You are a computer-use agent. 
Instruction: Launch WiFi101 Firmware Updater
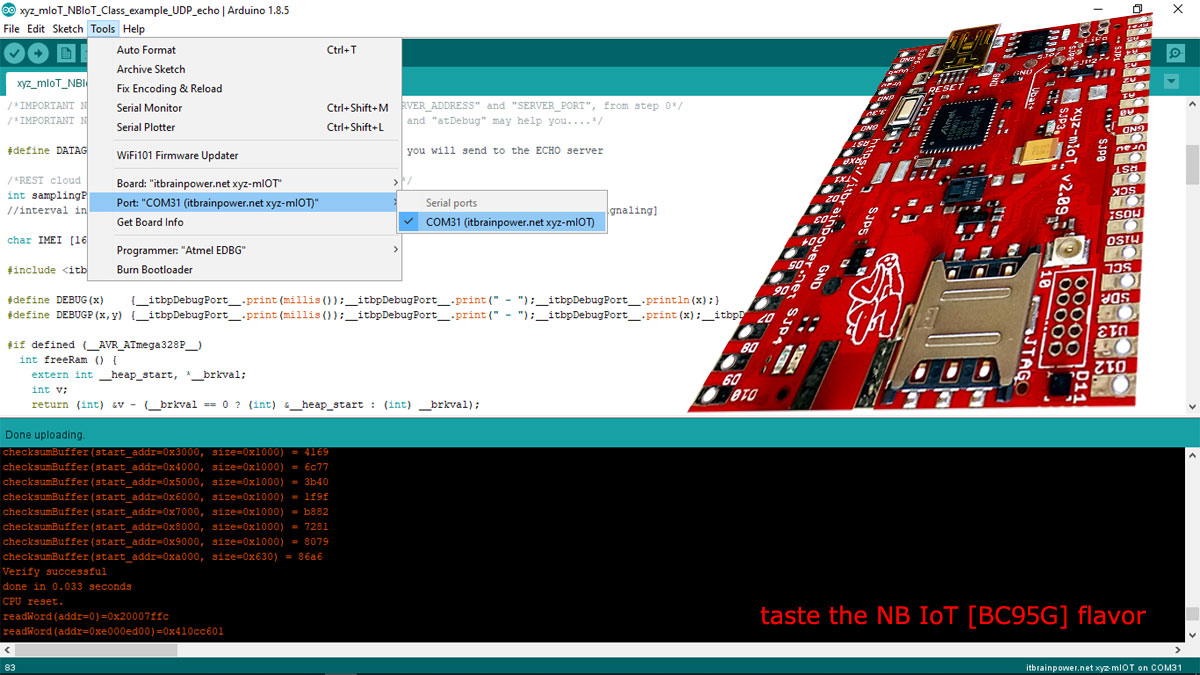coord(177,155)
